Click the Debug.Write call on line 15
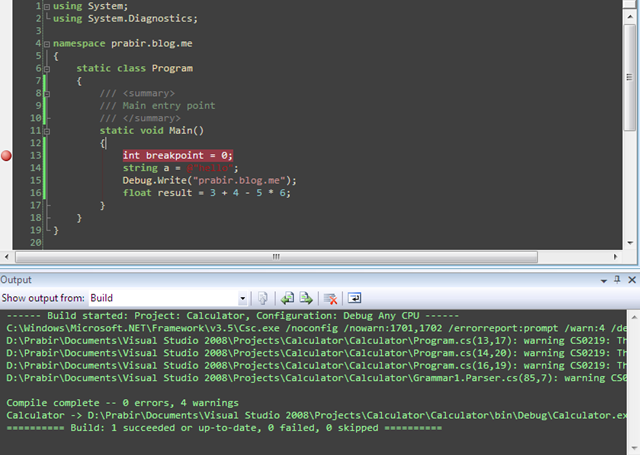This screenshot has height=455, width=640. click(x=209, y=180)
